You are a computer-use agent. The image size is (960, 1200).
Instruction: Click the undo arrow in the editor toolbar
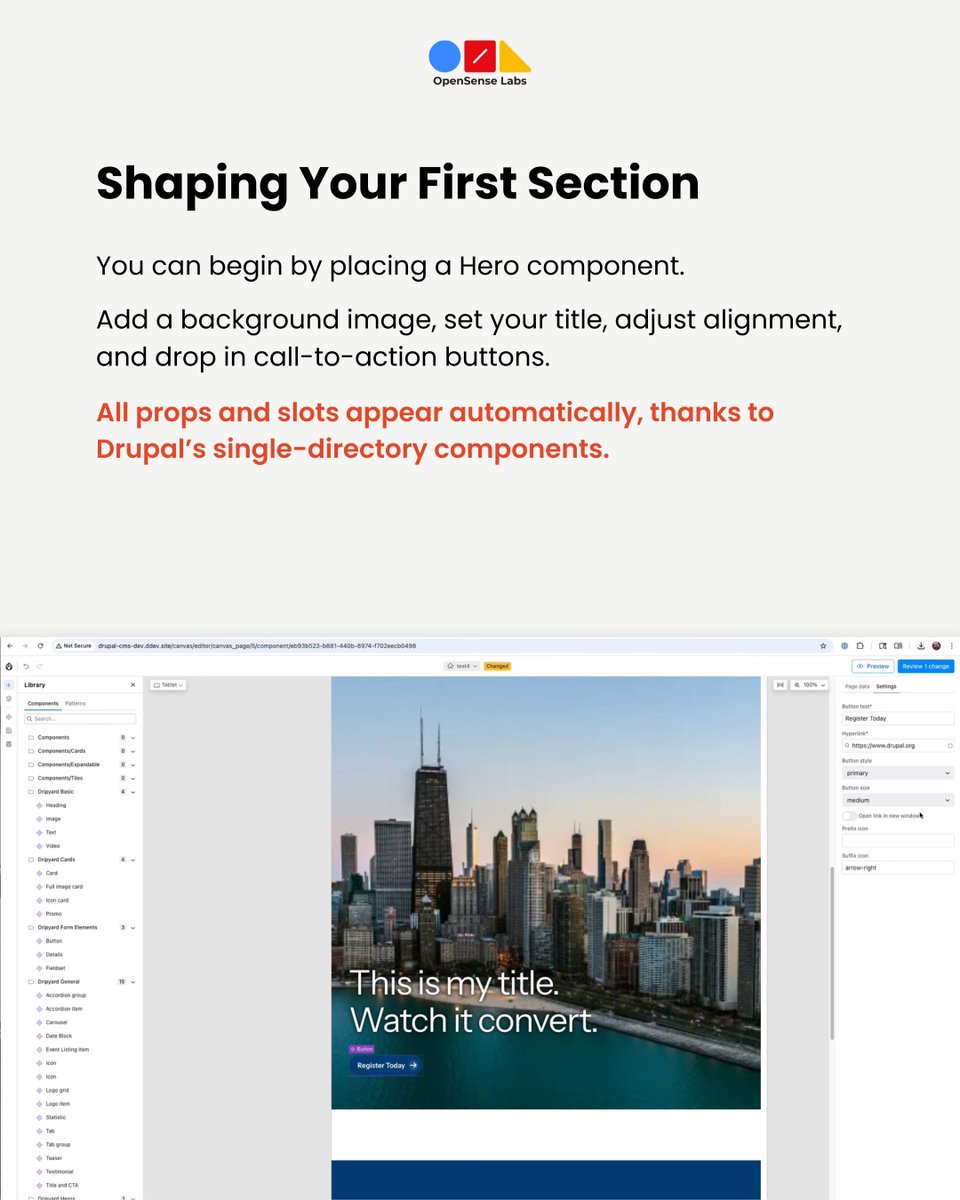coord(26,666)
